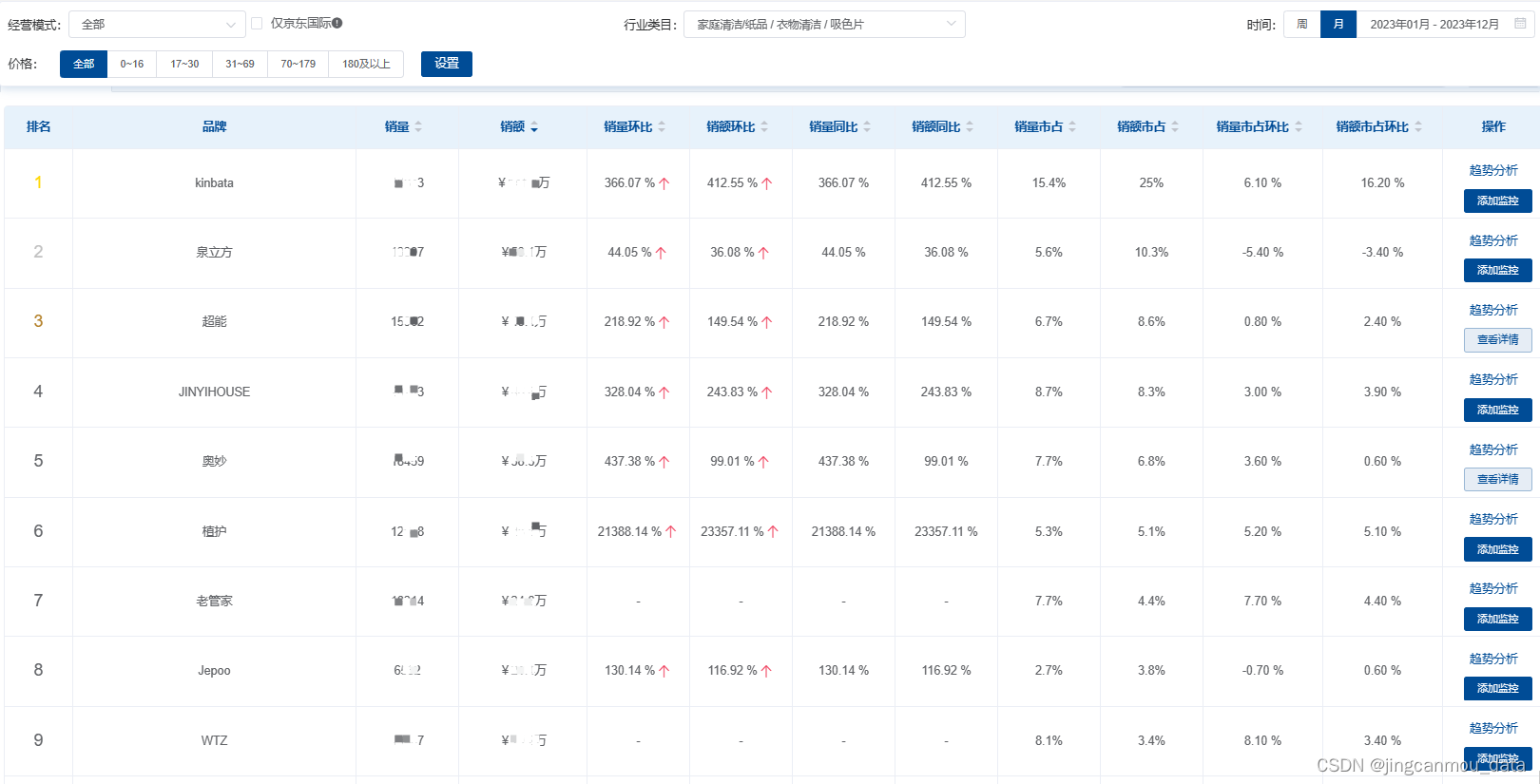This screenshot has height=784, width=1540.
Task: Open 趋势分析 for 超能
Action: coord(1493,310)
